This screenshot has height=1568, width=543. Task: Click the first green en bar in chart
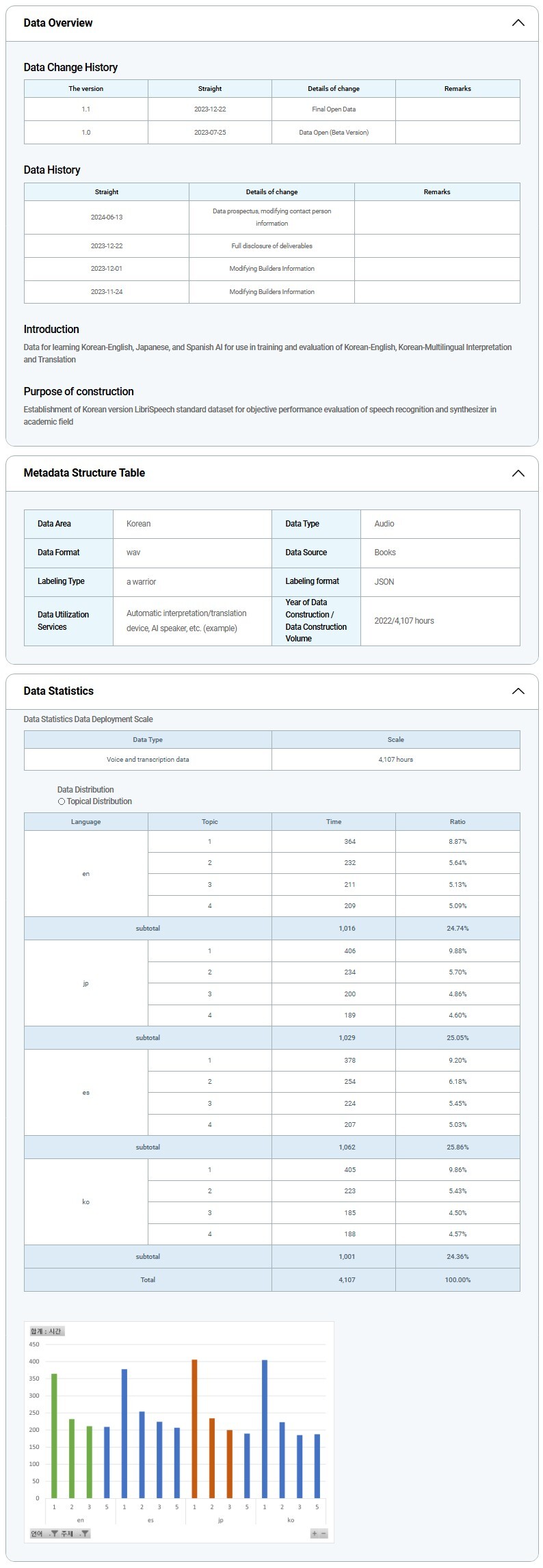[54, 1436]
